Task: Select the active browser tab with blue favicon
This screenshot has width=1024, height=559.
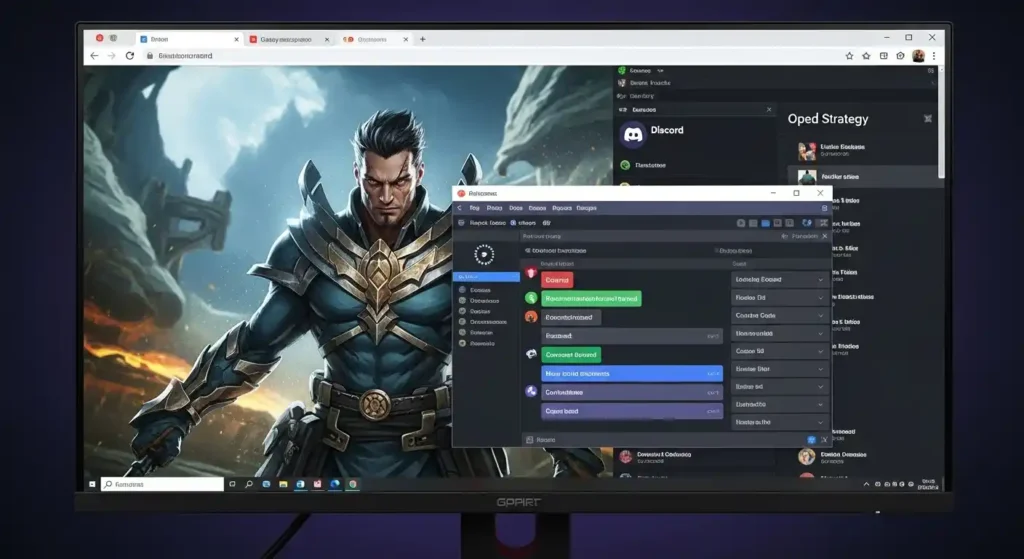Action: click(189, 39)
